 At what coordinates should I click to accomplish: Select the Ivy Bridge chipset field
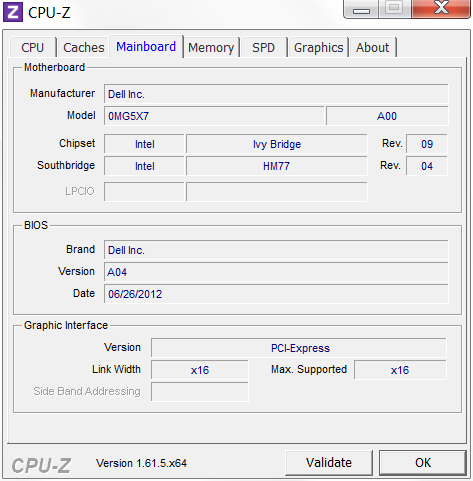(277, 144)
